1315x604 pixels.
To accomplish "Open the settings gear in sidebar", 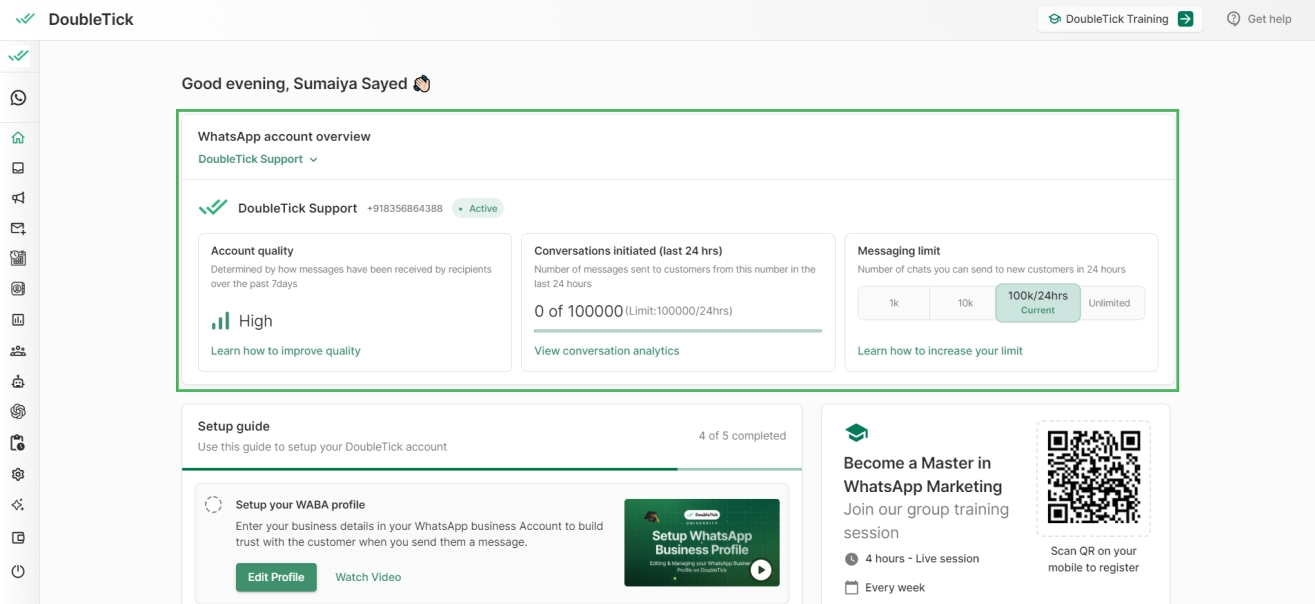I will [x=18, y=474].
